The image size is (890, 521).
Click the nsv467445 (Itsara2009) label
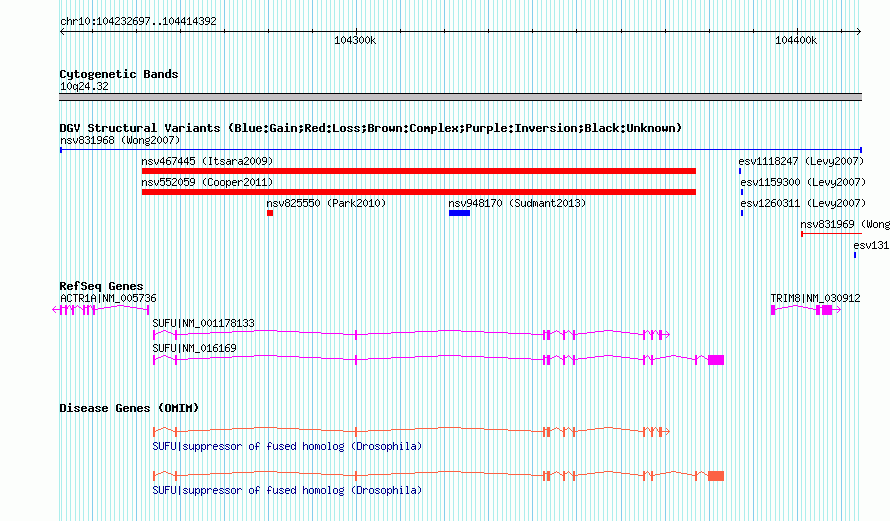[207, 161]
